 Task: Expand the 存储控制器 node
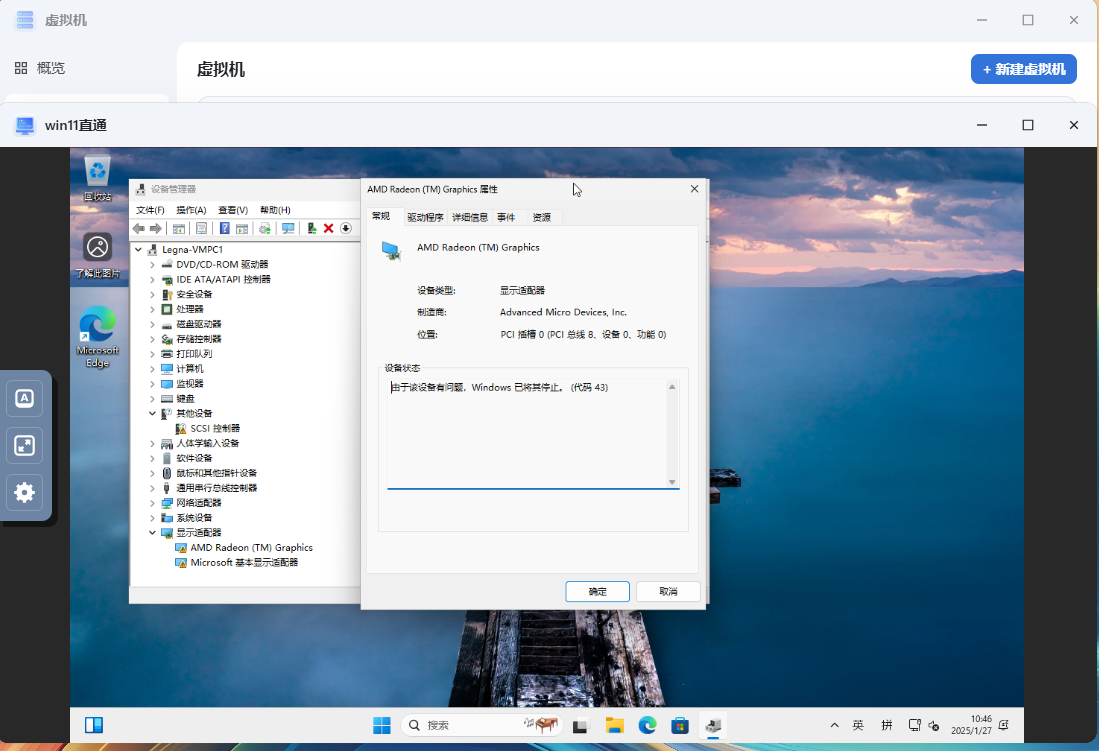point(152,339)
